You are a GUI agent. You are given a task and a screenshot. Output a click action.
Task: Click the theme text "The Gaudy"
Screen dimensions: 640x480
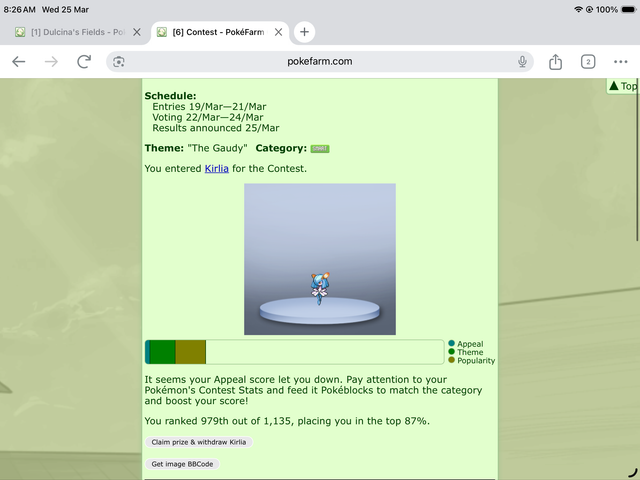coord(217,148)
